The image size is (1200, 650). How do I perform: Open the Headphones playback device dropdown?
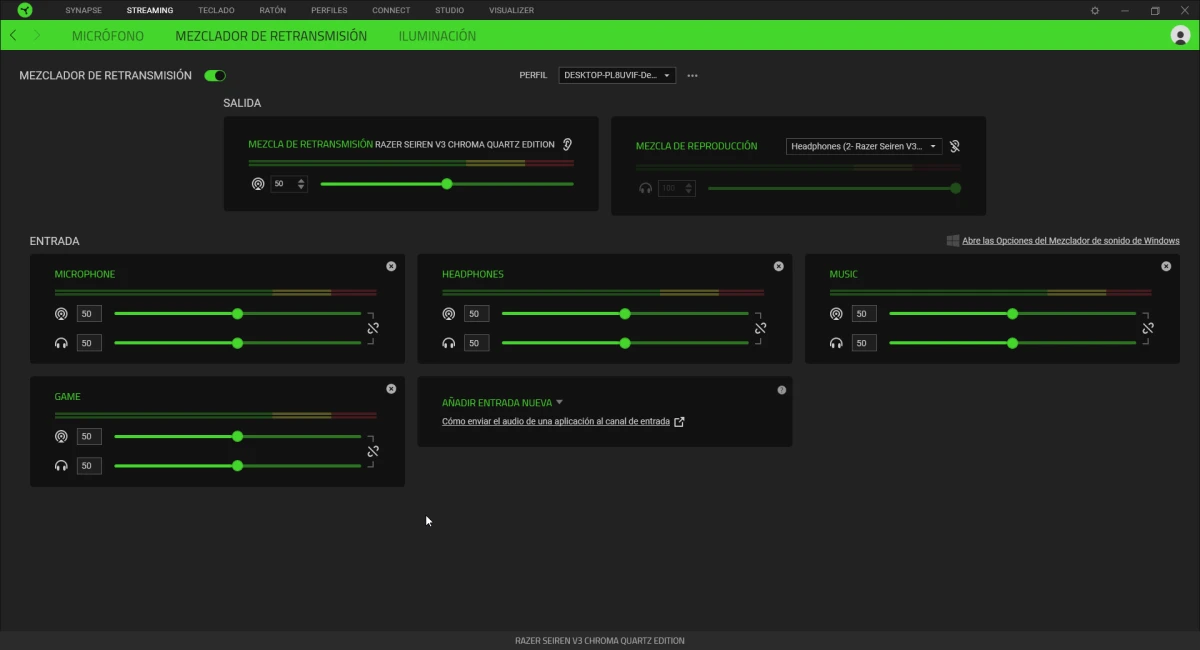(x=864, y=146)
